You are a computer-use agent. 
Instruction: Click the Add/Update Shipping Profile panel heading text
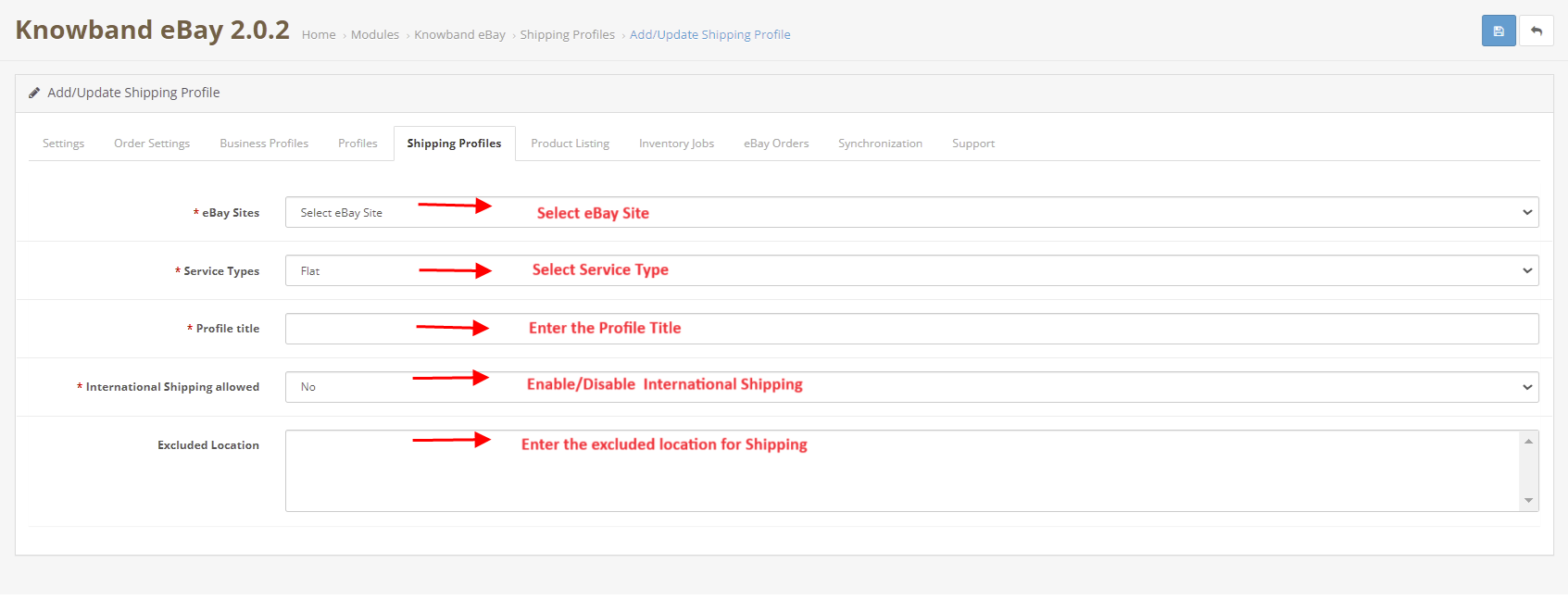133,93
